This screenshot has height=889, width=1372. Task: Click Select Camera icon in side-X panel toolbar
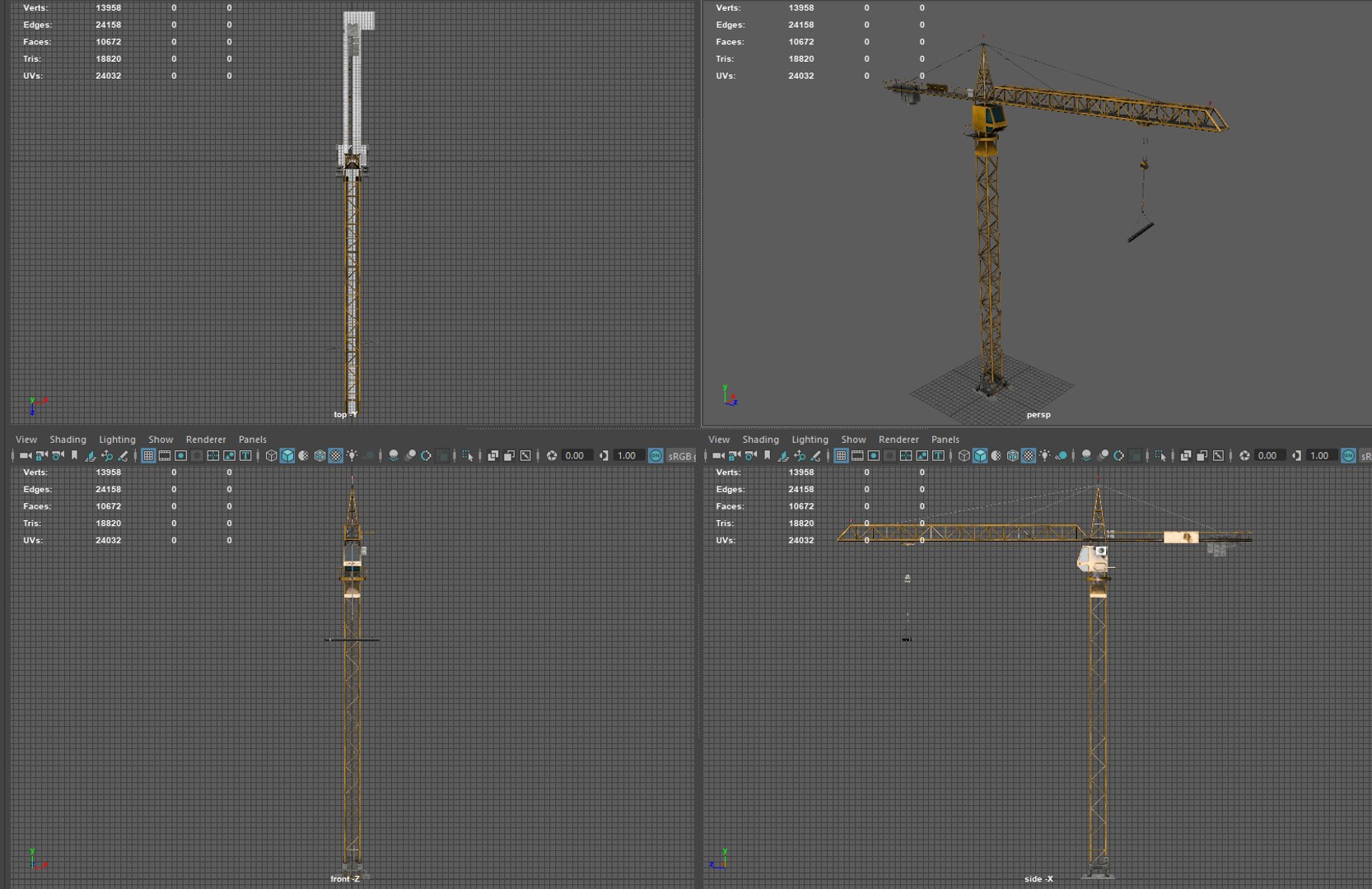coord(718,455)
